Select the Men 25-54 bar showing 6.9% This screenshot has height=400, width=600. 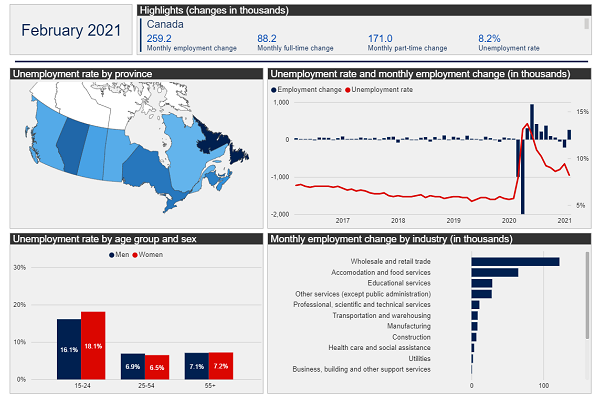pos(133,366)
